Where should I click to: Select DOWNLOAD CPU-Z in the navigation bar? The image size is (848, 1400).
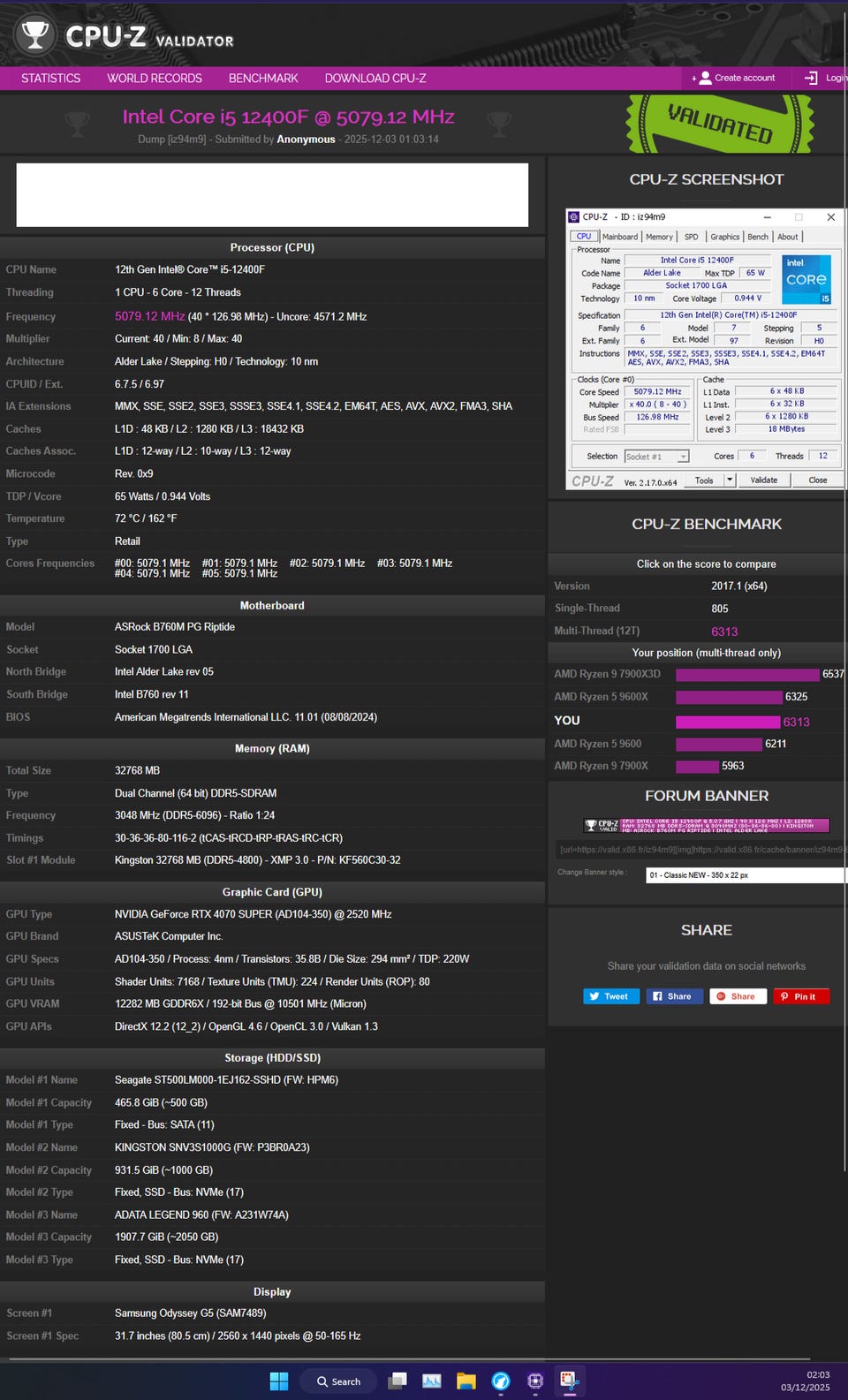(375, 78)
